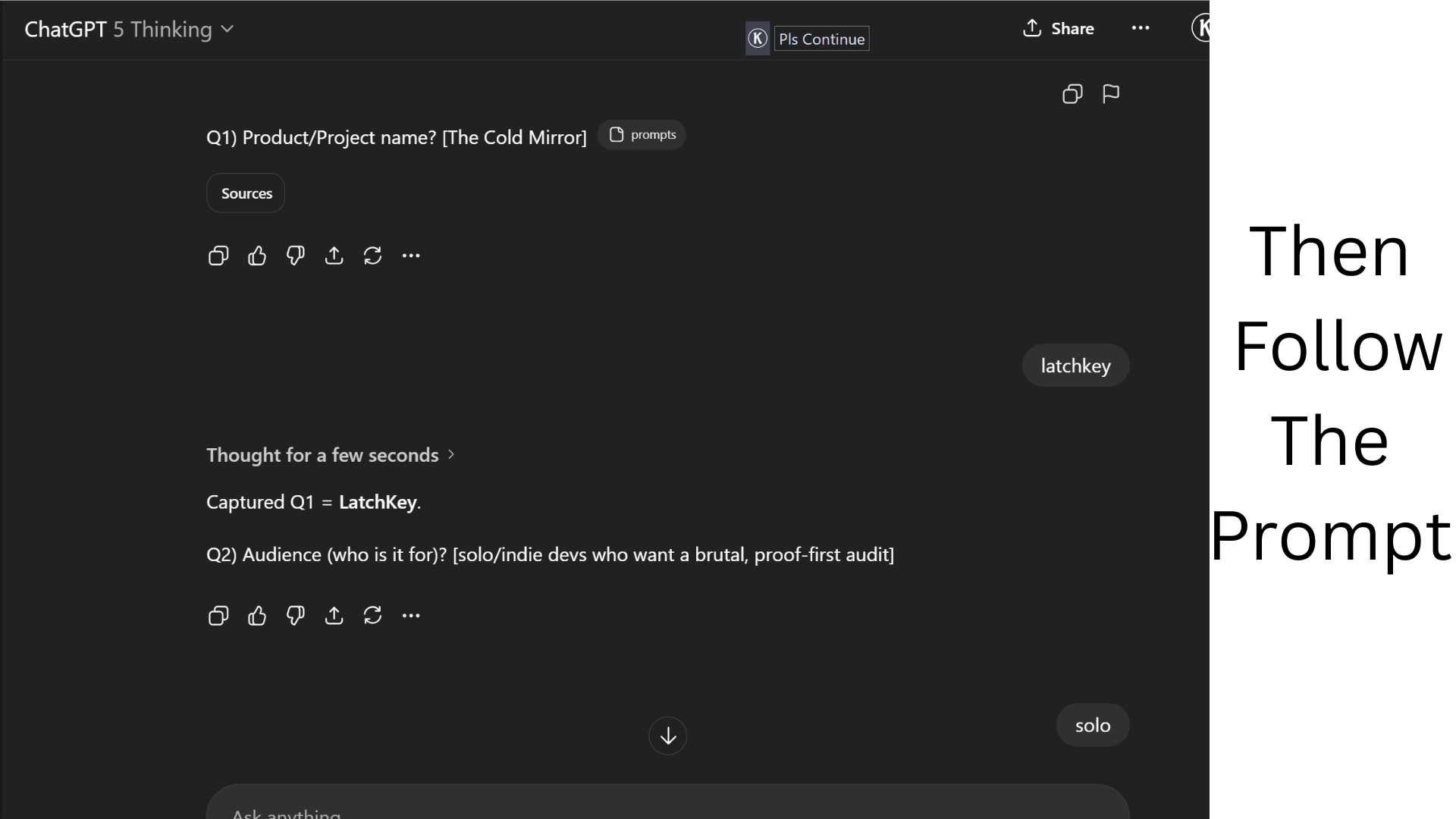Open more options under Q1 response

coord(411,256)
